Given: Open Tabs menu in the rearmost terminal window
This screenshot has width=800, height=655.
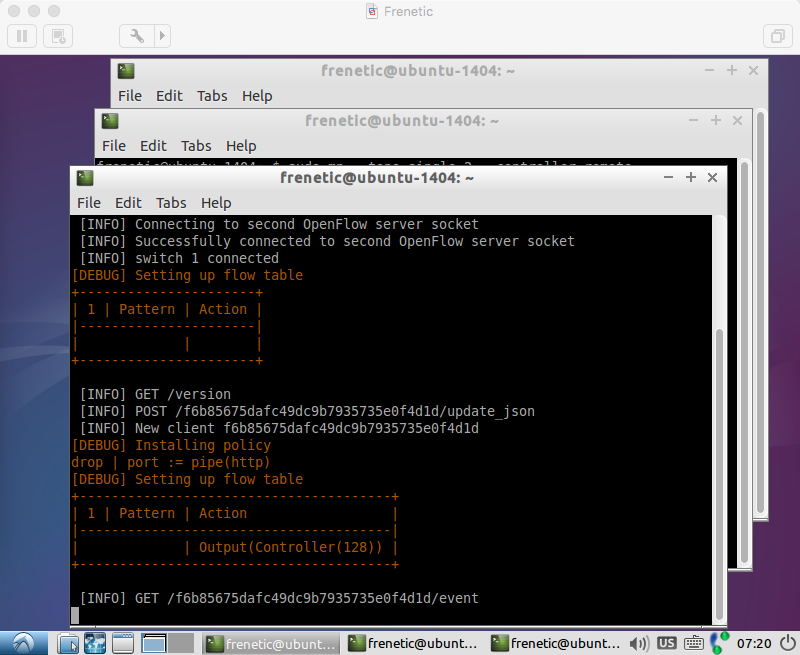Looking at the screenshot, I should tap(212, 96).
